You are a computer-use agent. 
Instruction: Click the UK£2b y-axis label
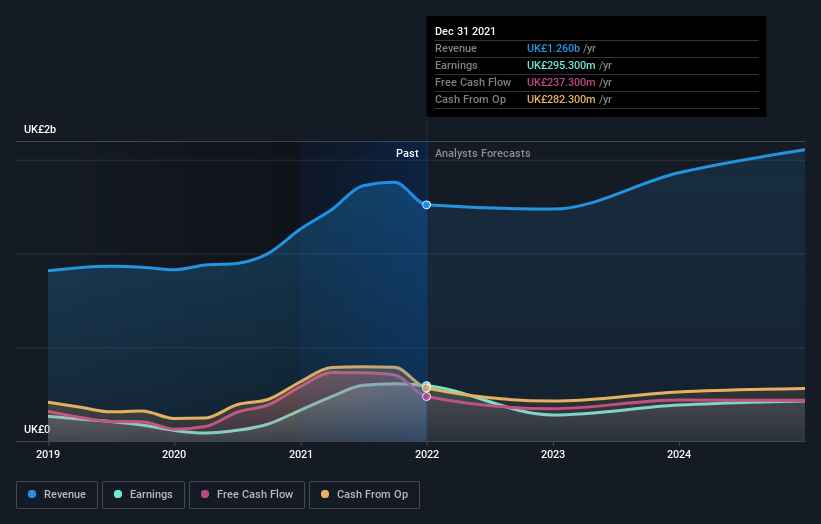coord(40,129)
